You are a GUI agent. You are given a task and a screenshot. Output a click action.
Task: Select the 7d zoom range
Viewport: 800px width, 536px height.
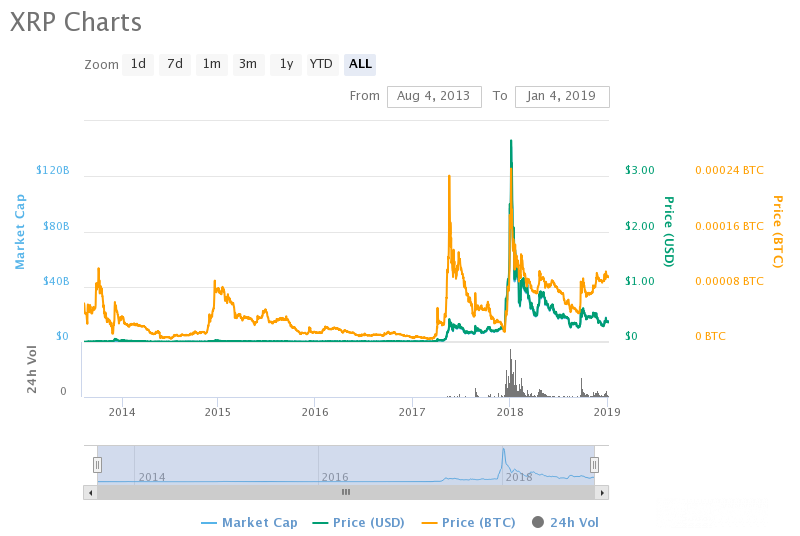[175, 64]
